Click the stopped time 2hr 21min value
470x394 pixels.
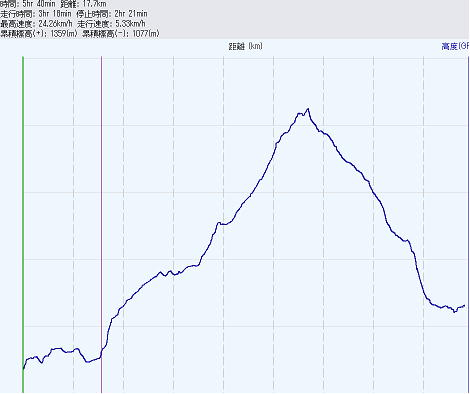point(131,14)
